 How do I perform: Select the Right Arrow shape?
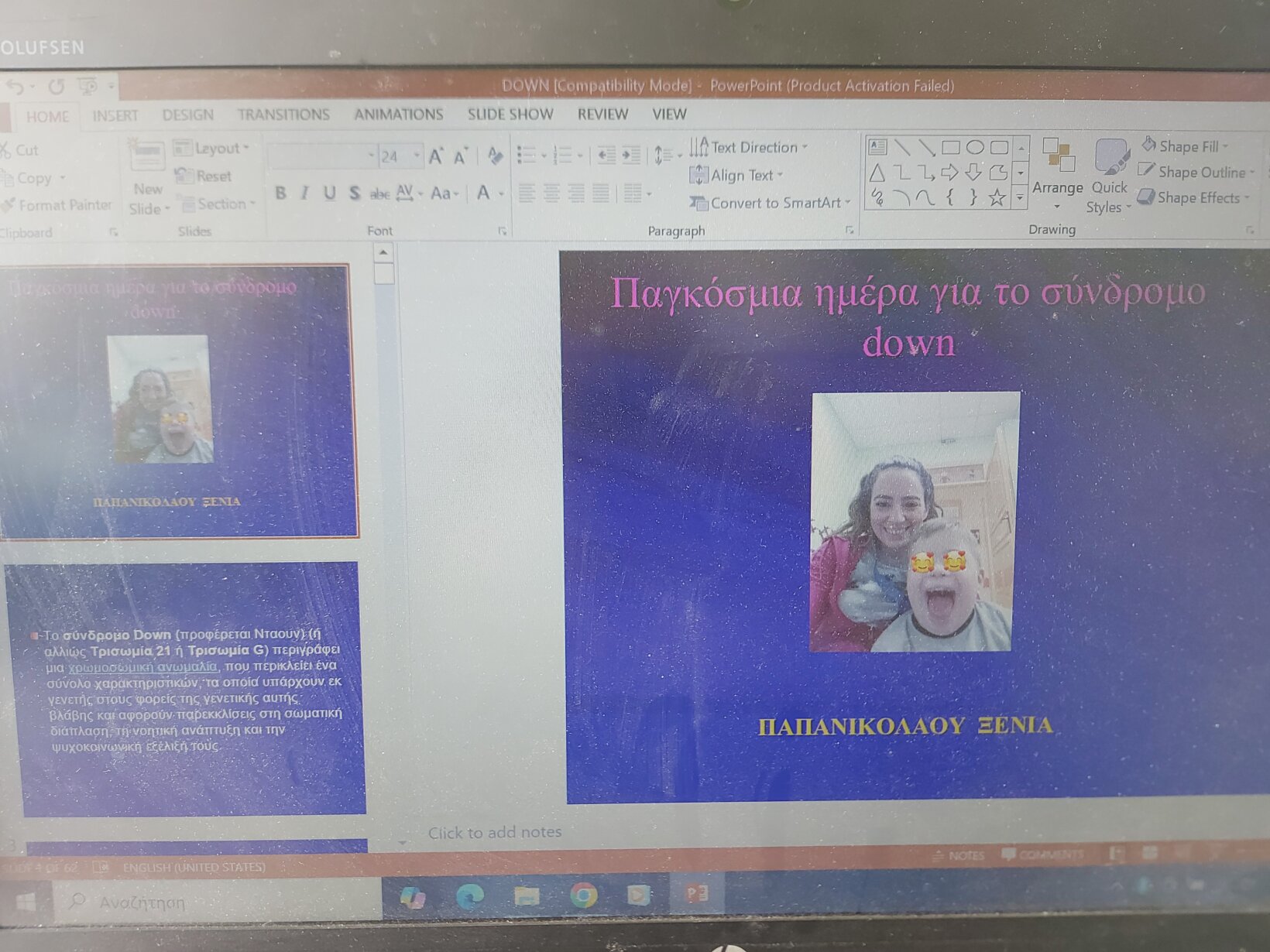pyautogui.click(x=949, y=172)
